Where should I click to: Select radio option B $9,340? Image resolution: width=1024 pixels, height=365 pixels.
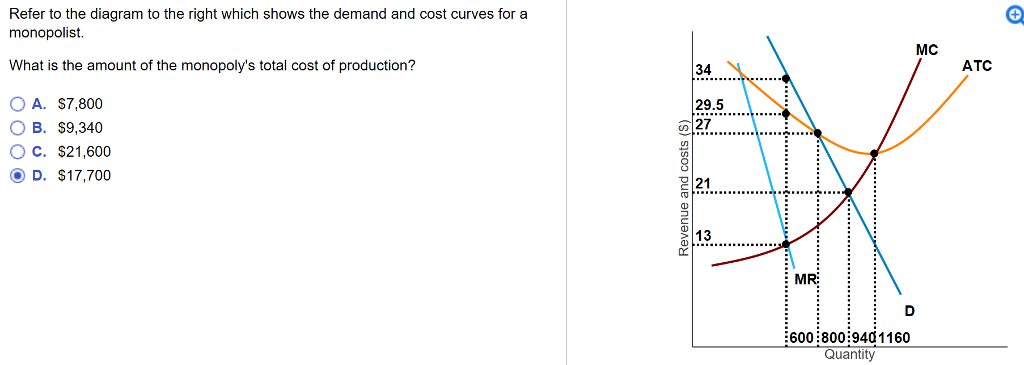pos(19,128)
